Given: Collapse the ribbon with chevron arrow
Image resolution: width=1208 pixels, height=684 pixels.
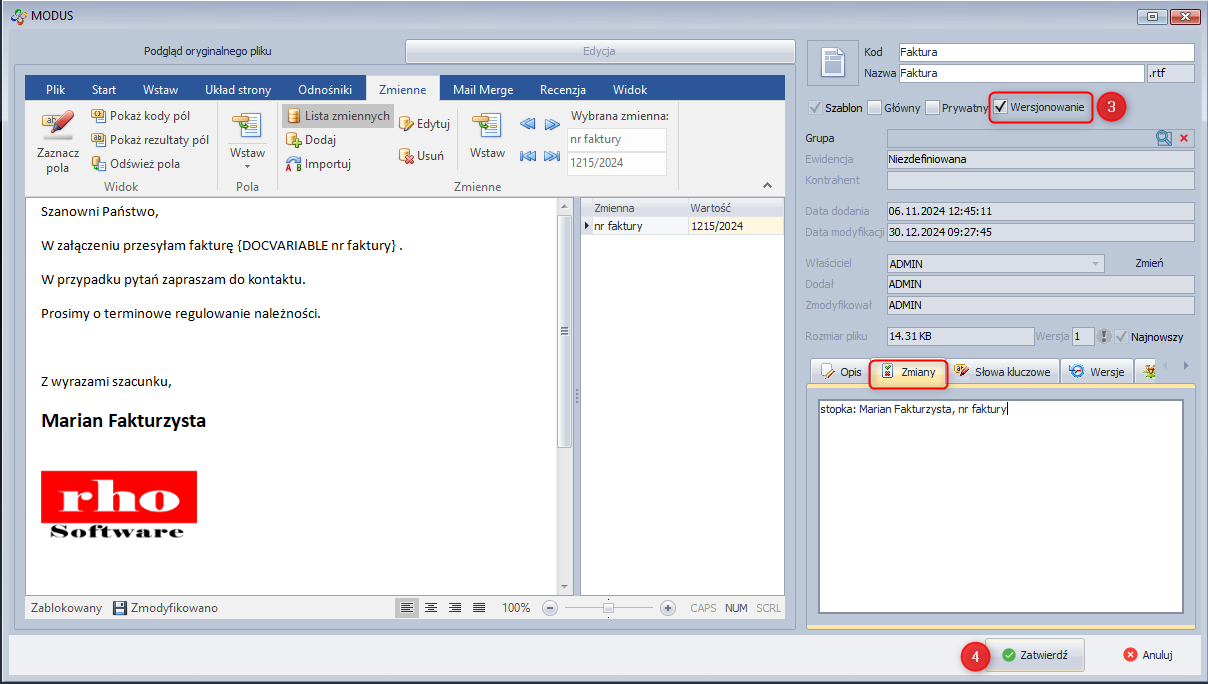Looking at the screenshot, I should coord(767,185).
